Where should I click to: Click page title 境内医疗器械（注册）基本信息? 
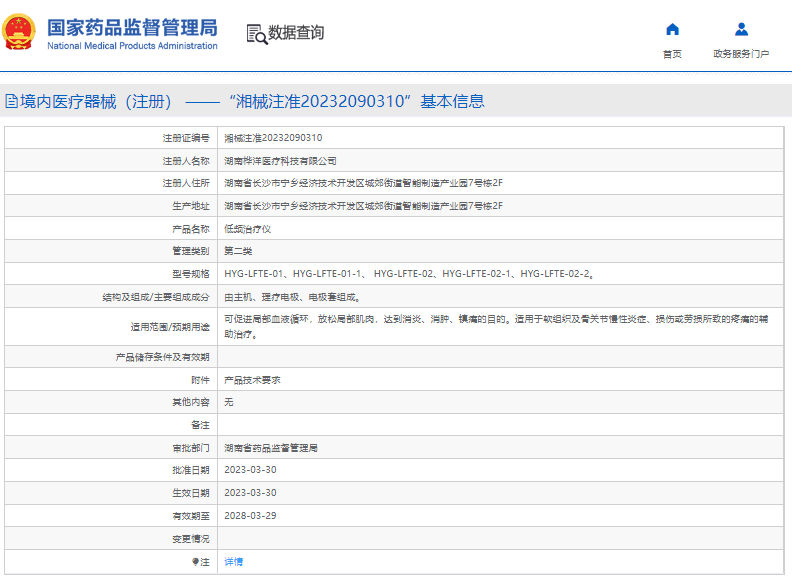[252, 102]
